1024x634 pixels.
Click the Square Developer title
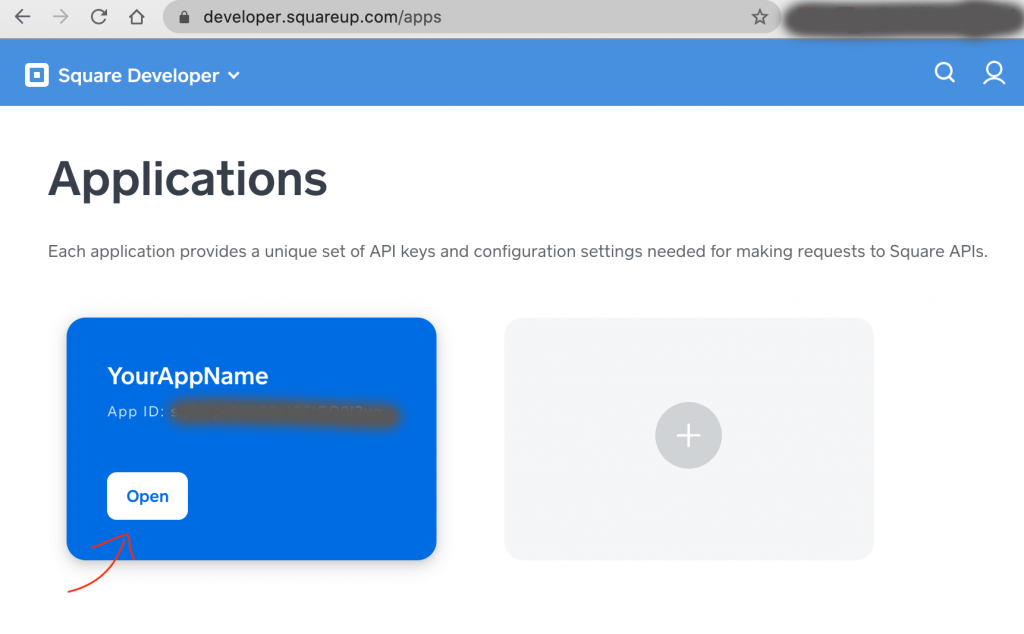[138, 76]
